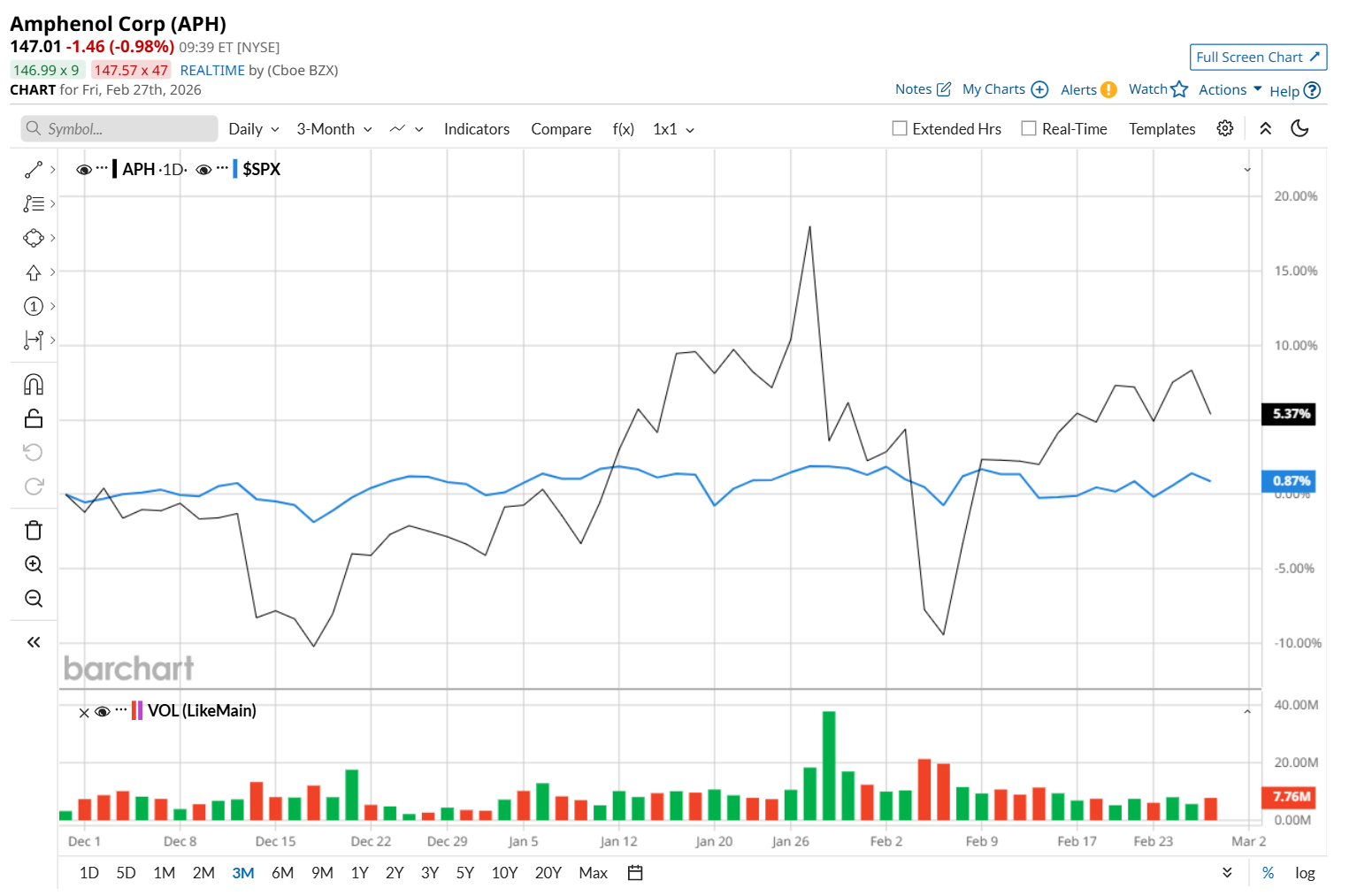Screen dimensions: 1357x896
Task: Enable the Real-Time checkbox
Action: [x=1029, y=128]
